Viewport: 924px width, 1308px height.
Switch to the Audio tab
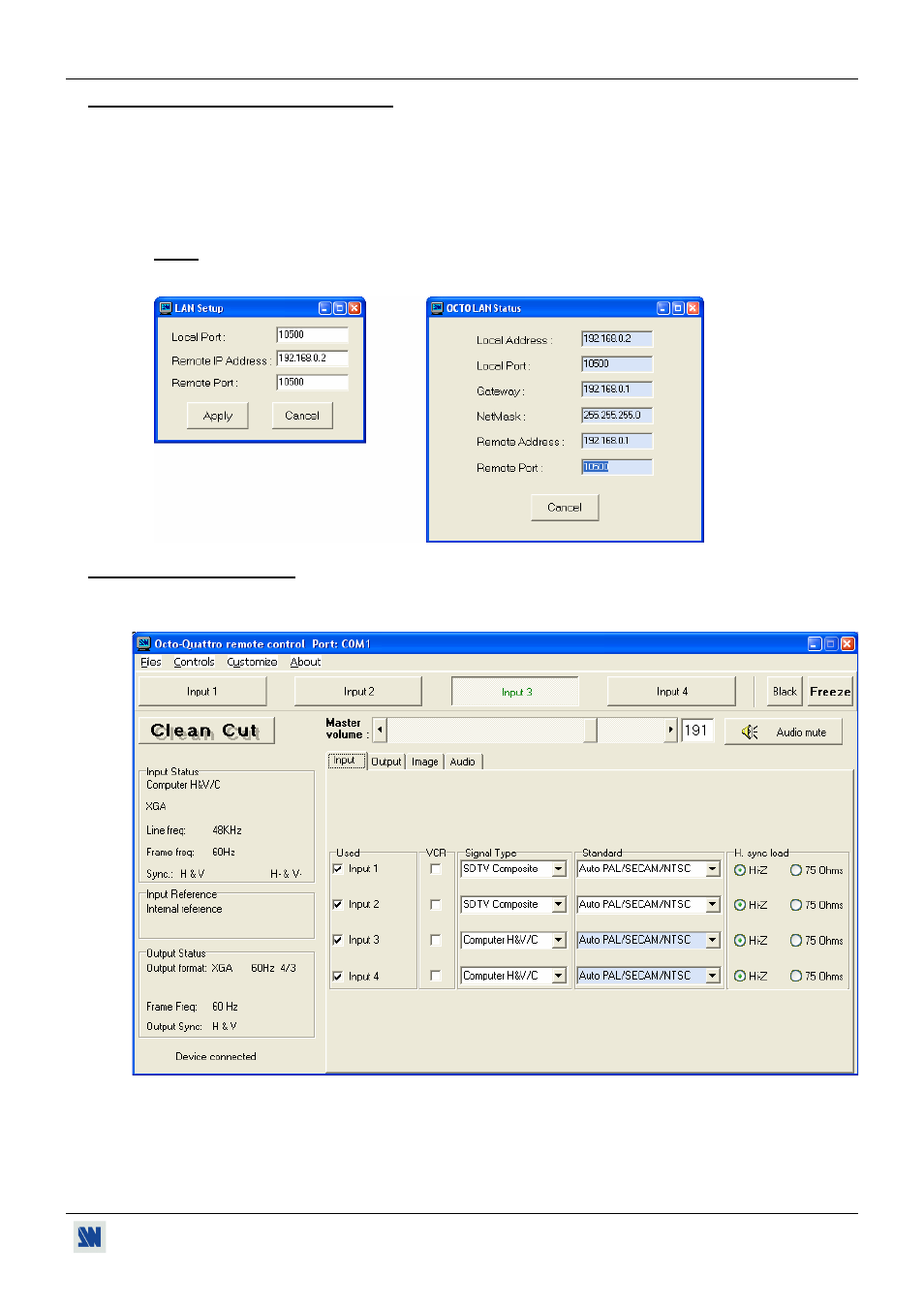pyautogui.click(x=463, y=762)
